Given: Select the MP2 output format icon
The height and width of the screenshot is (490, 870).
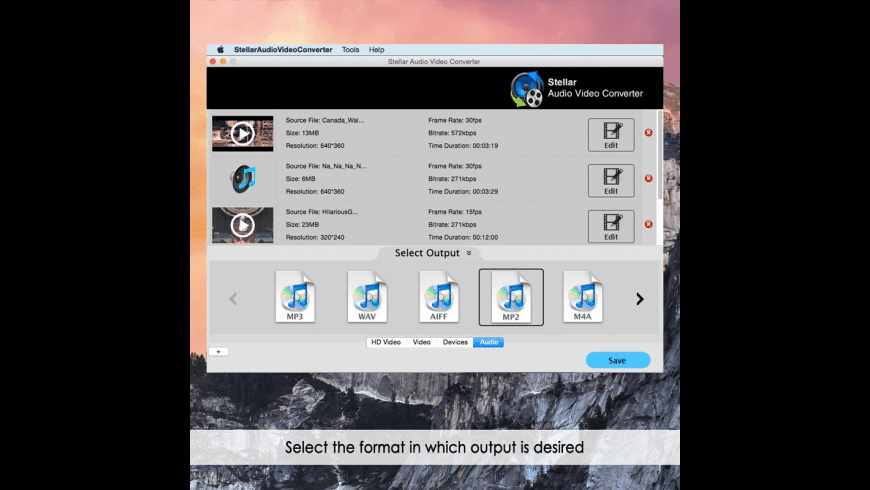Looking at the screenshot, I should [511, 297].
